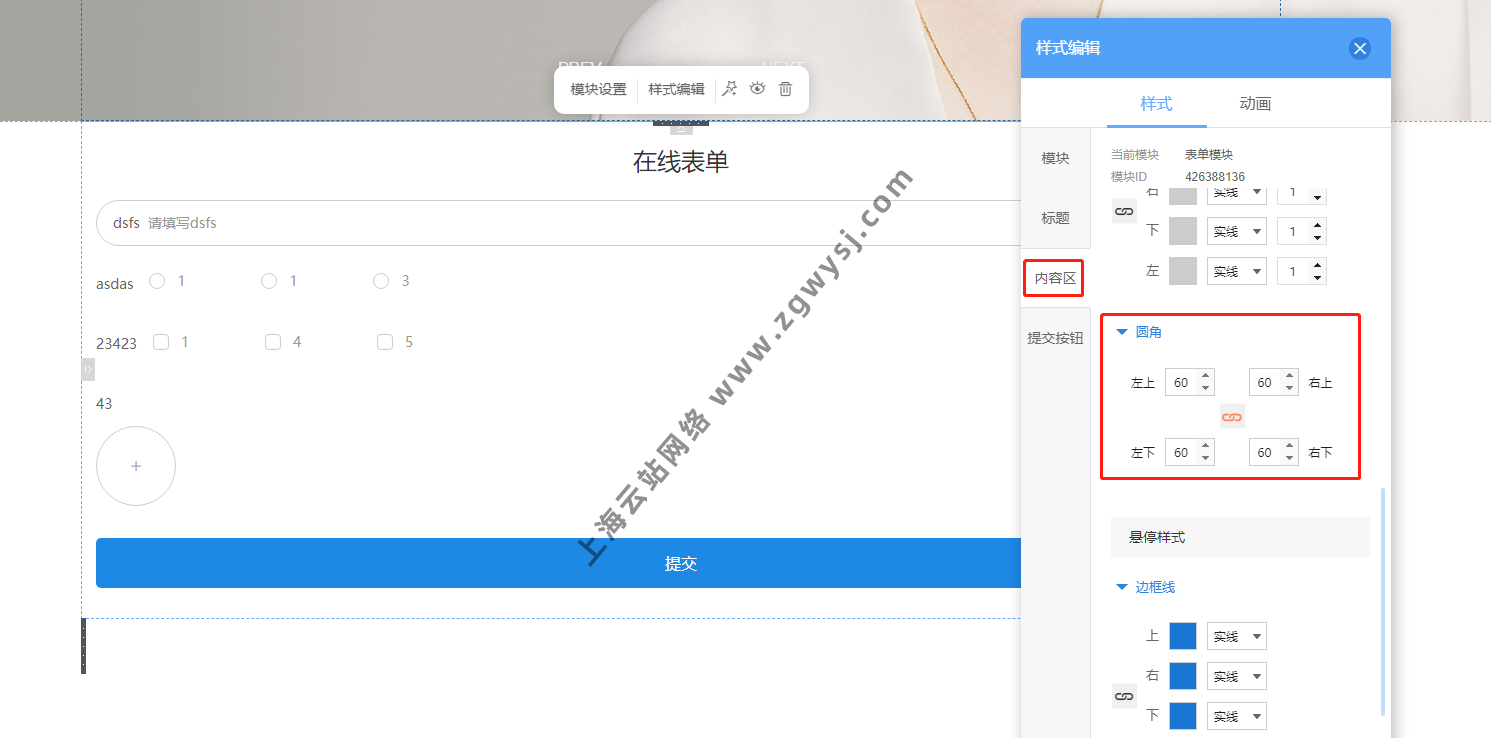Screen dimensions: 1491x738
Task: Toggle the eye visibility icon in module toolbar
Action: tap(758, 88)
